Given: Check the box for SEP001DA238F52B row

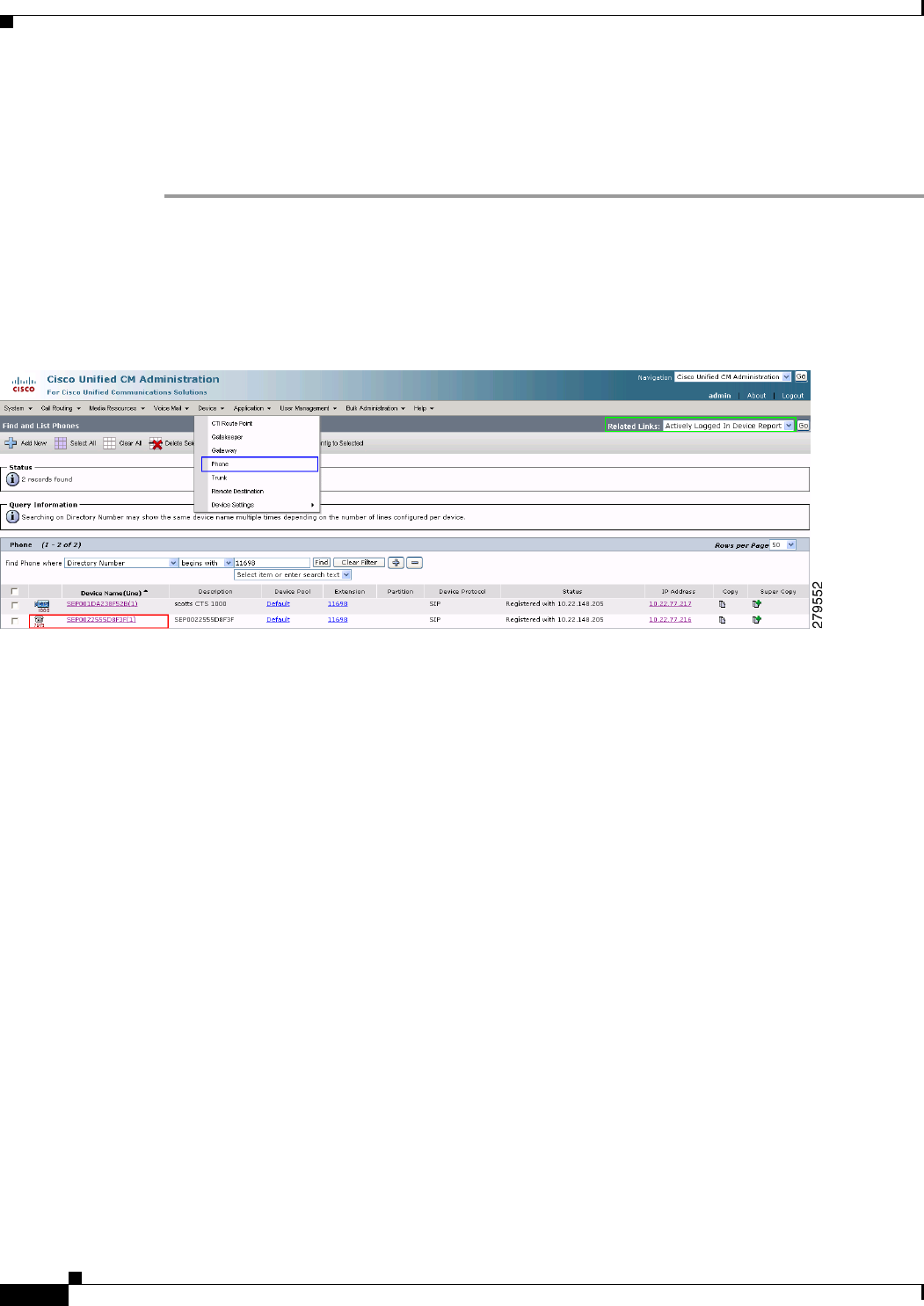Looking at the screenshot, I should pyautogui.click(x=14, y=605).
